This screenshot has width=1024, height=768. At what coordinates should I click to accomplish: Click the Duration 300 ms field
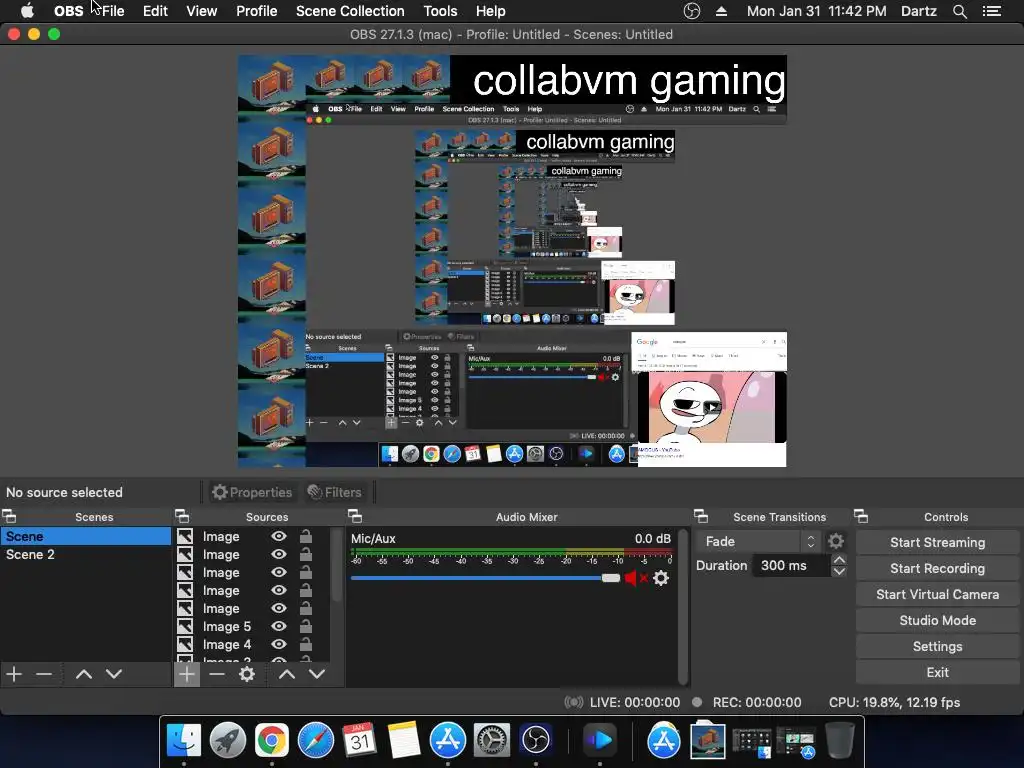click(791, 566)
